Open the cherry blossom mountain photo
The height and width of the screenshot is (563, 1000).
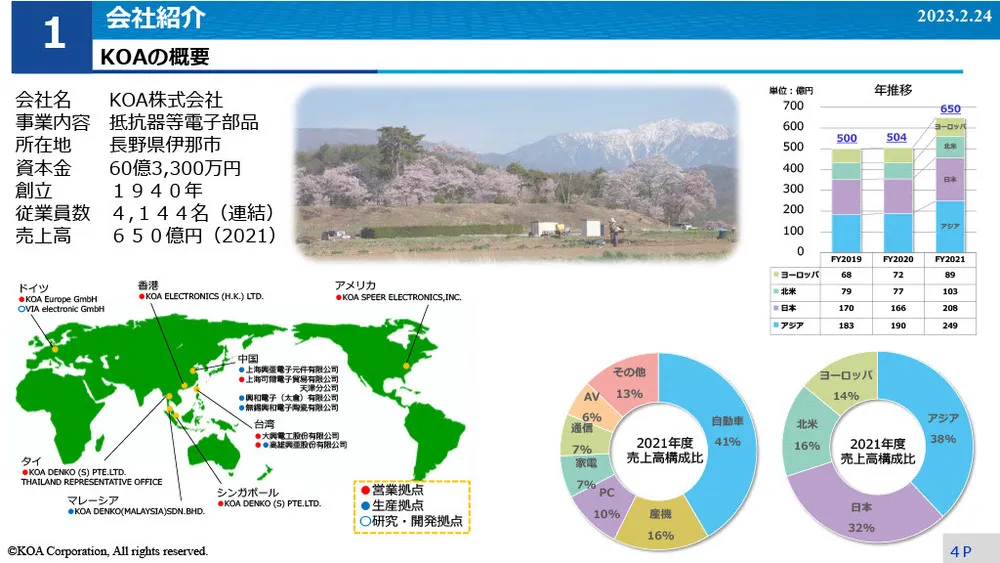click(x=517, y=172)
